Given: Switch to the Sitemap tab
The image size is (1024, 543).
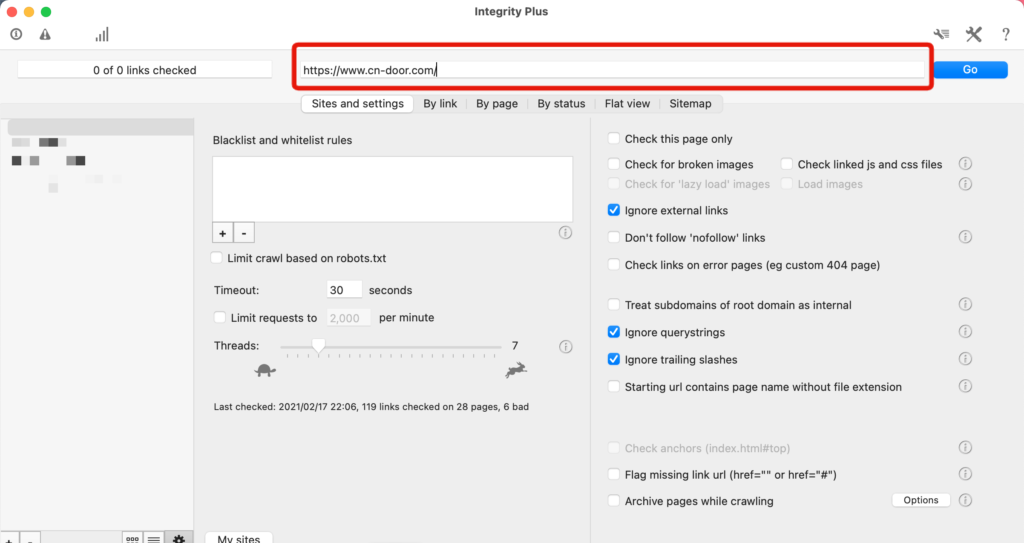Looking at the screenshot, I should coord(690,103).
